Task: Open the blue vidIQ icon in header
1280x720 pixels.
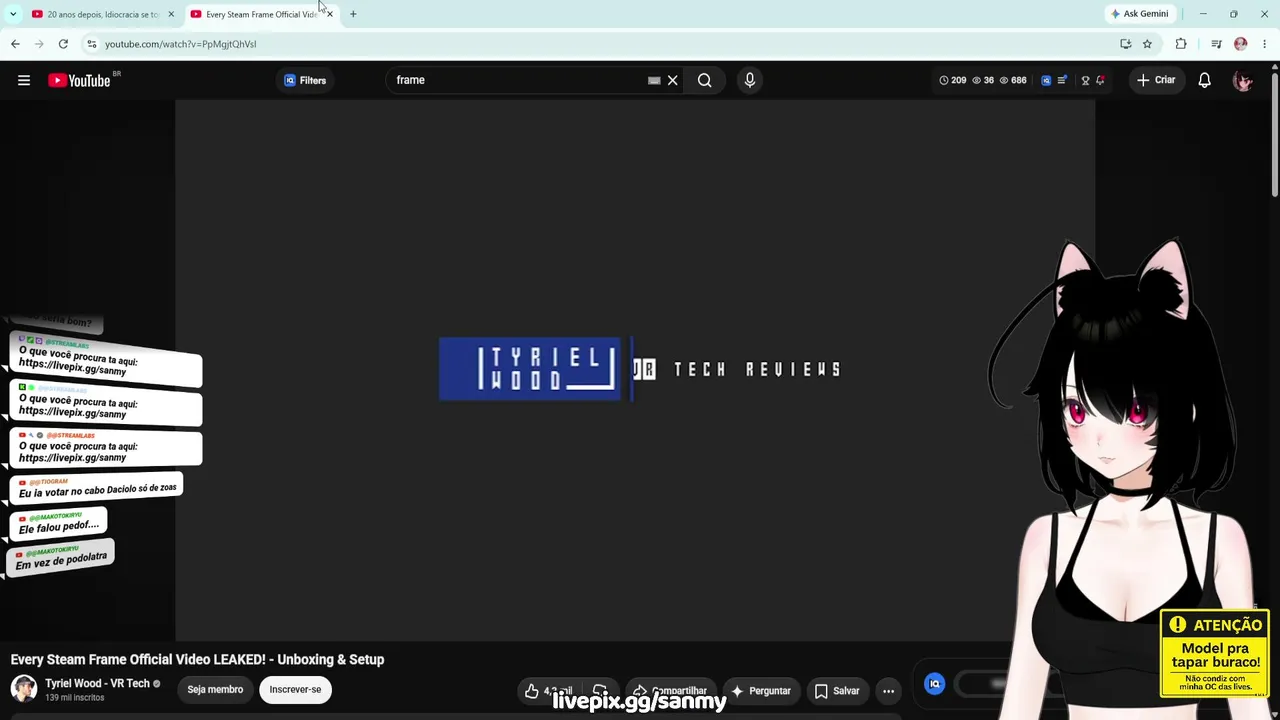Action: 1046,80
